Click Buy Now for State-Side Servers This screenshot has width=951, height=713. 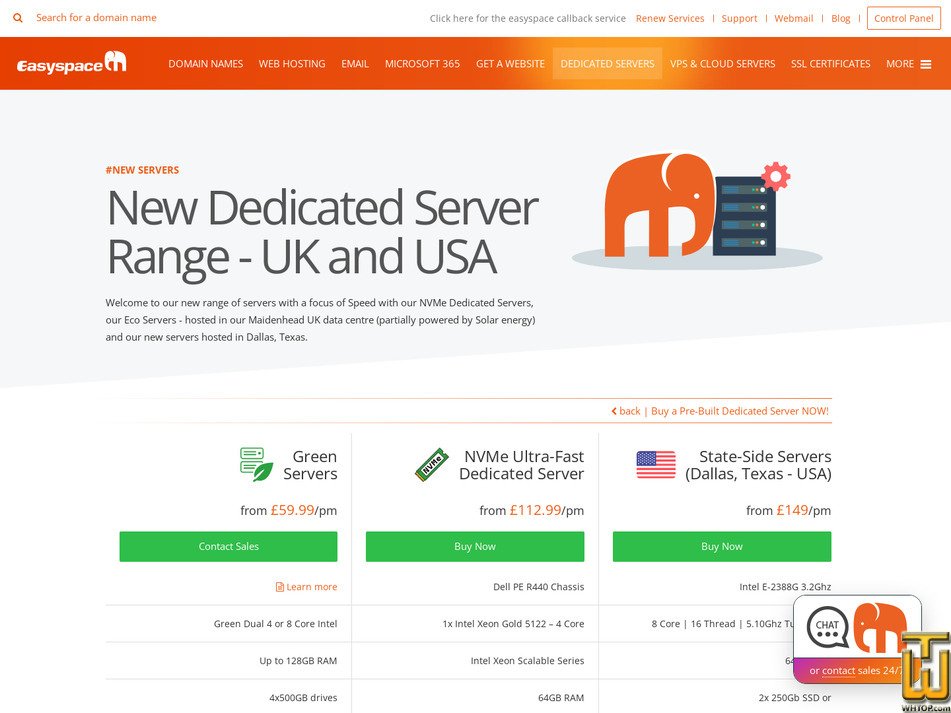tap(722, 546)
